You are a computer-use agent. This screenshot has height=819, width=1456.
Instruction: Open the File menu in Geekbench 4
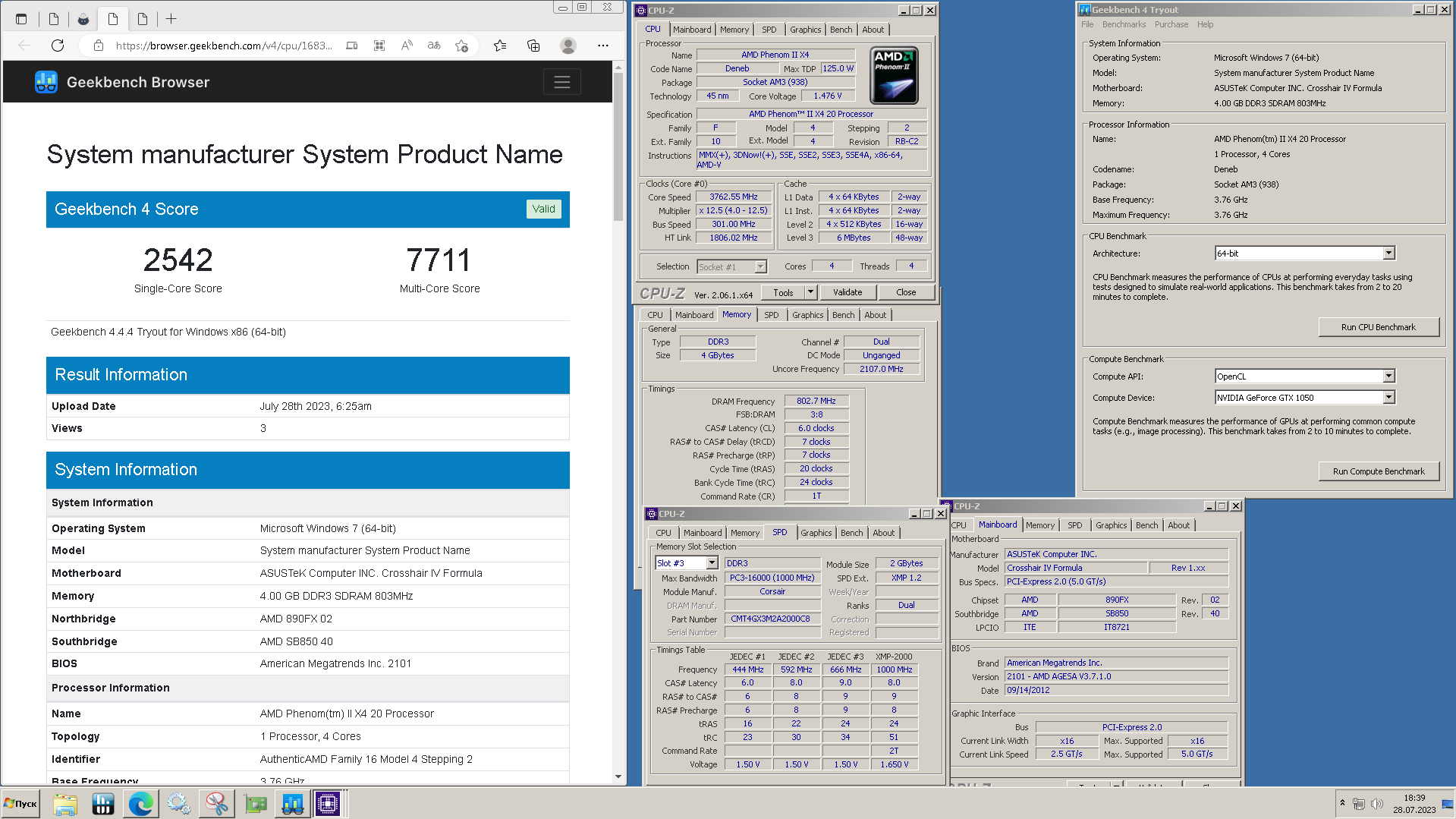(x=1087, y=25)
